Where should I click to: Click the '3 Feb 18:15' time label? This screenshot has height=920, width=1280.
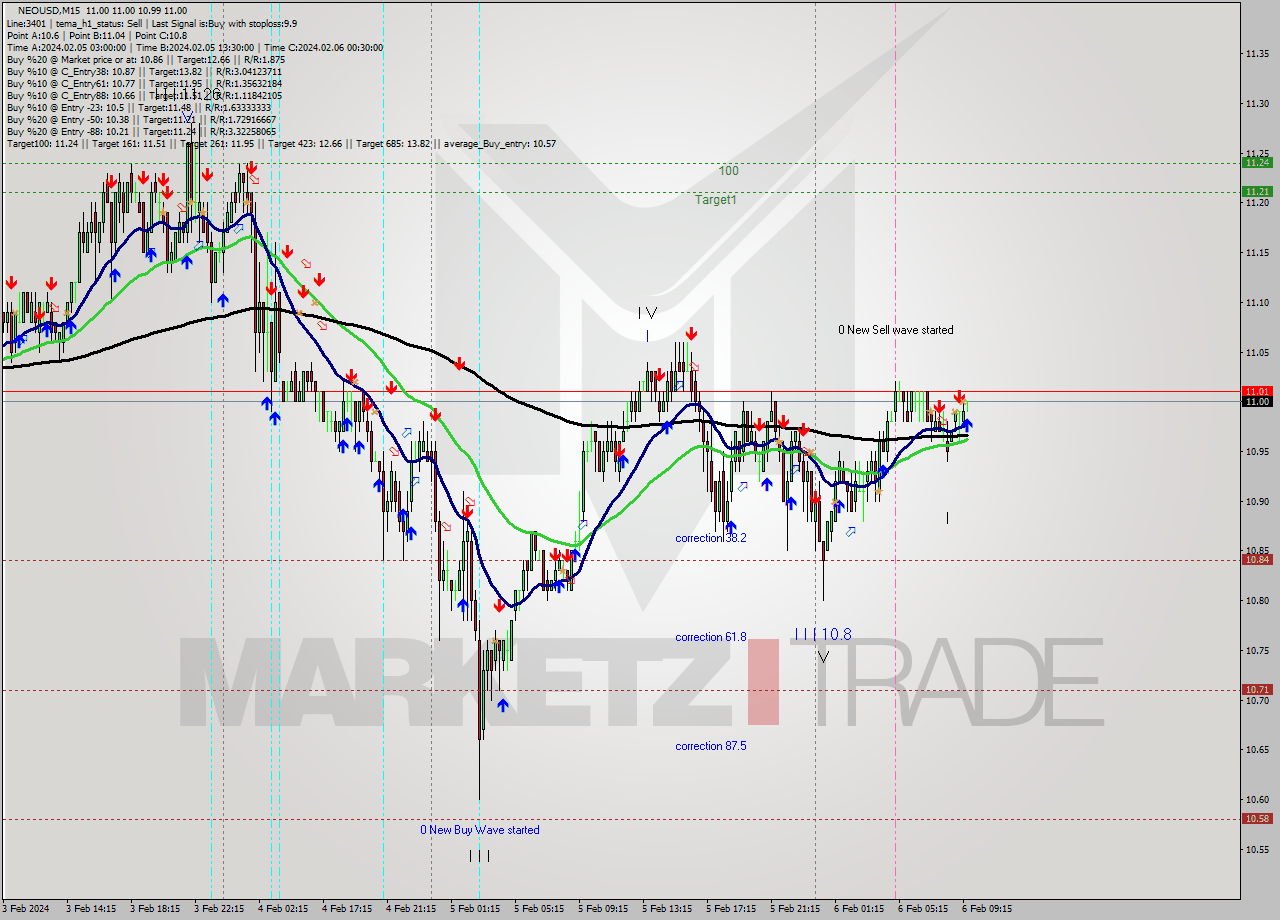(x=155, y=909)
